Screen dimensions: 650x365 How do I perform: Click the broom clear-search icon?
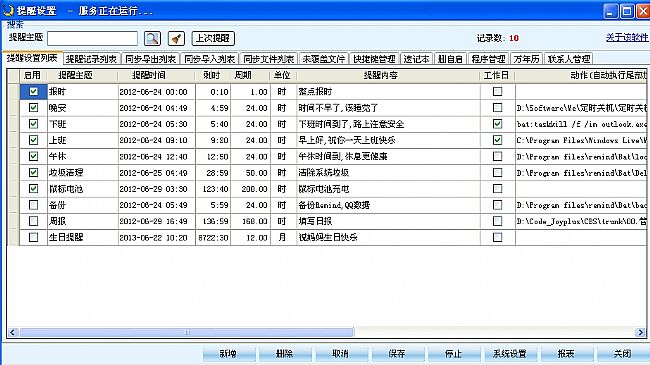[x=176, y=39]
